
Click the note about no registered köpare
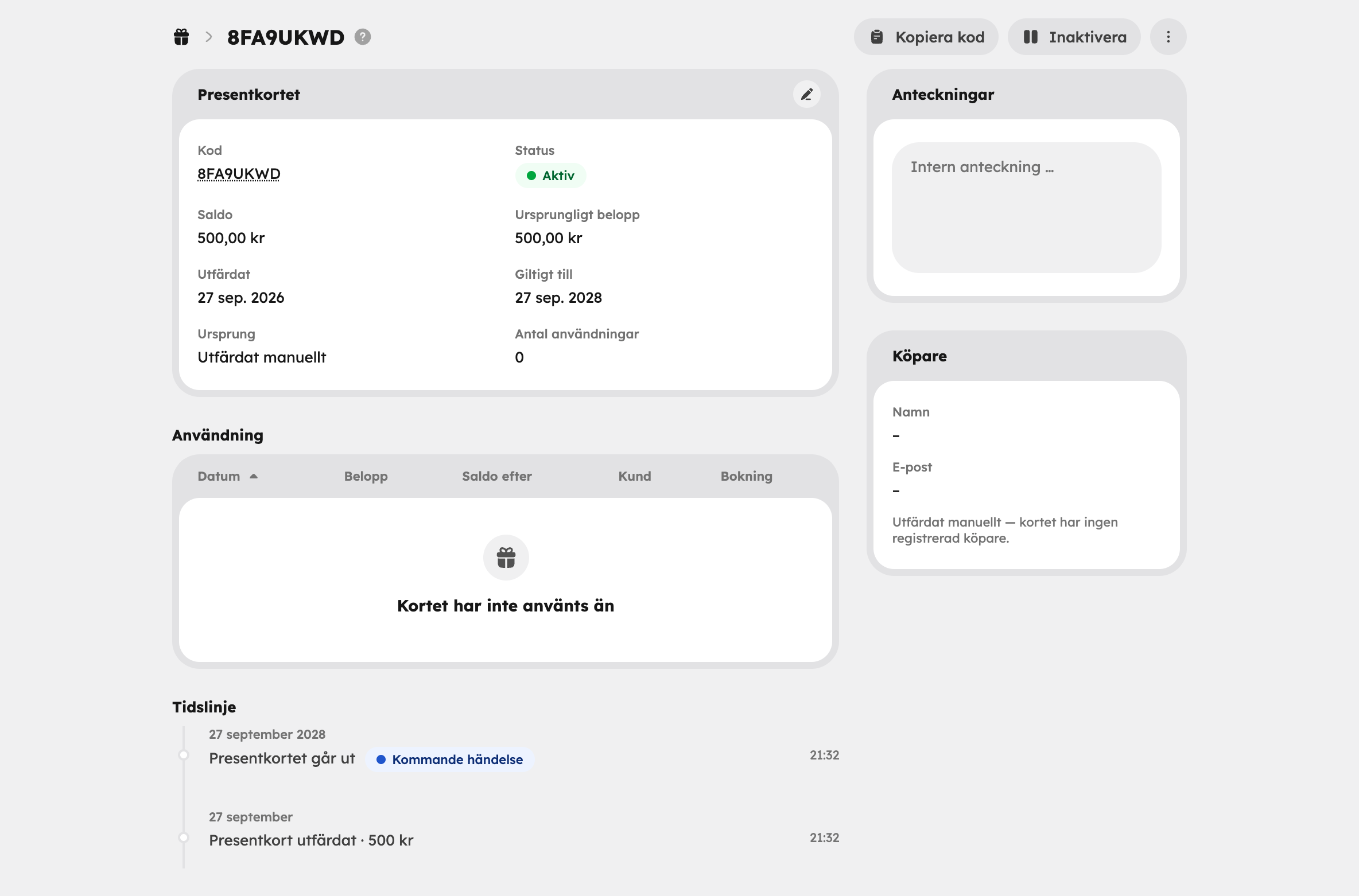pyautogui.click(x=1005, y=530)
